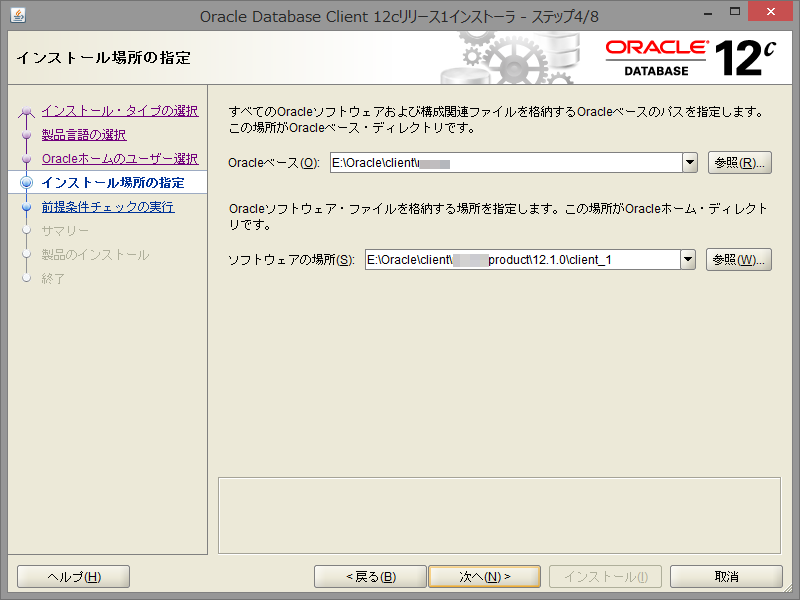
Task: Click the インストール・タイプの選択 step bullet
Action: (27, 111)
